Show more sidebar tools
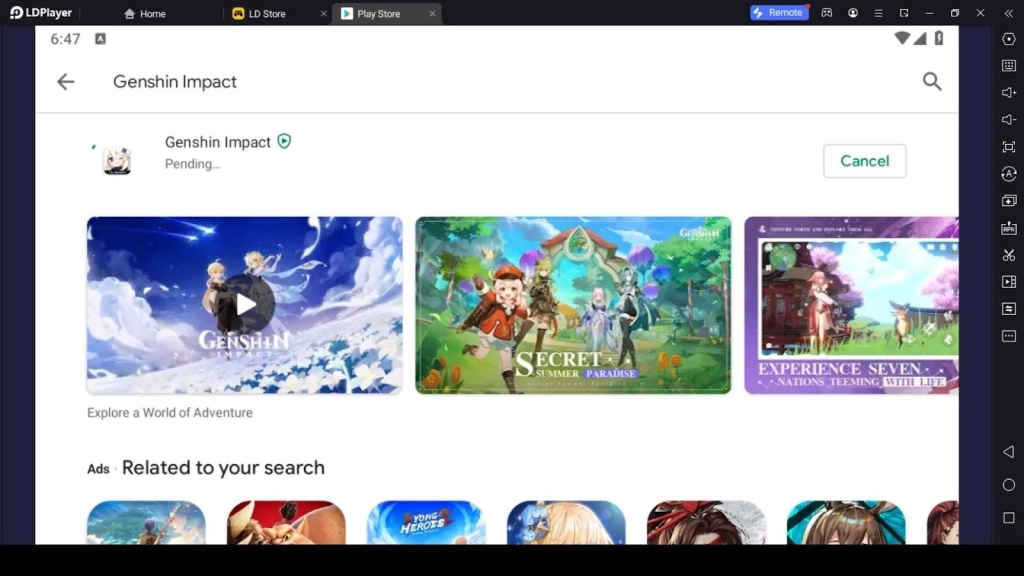The image size is (1024, 576). [1009, 336]
